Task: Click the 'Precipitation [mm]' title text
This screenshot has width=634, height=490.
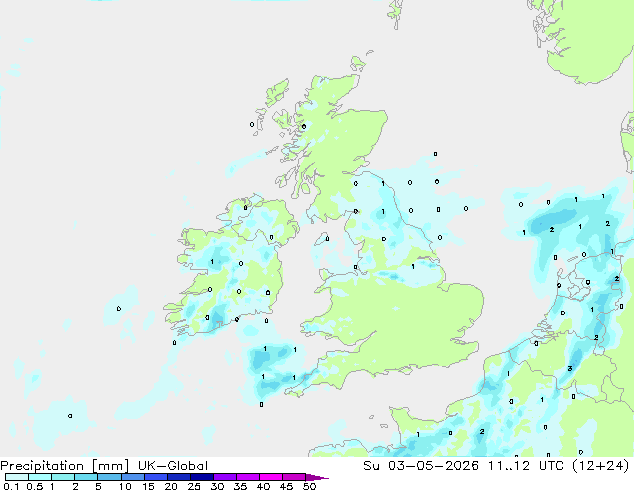Action: [x=65, y=466]
